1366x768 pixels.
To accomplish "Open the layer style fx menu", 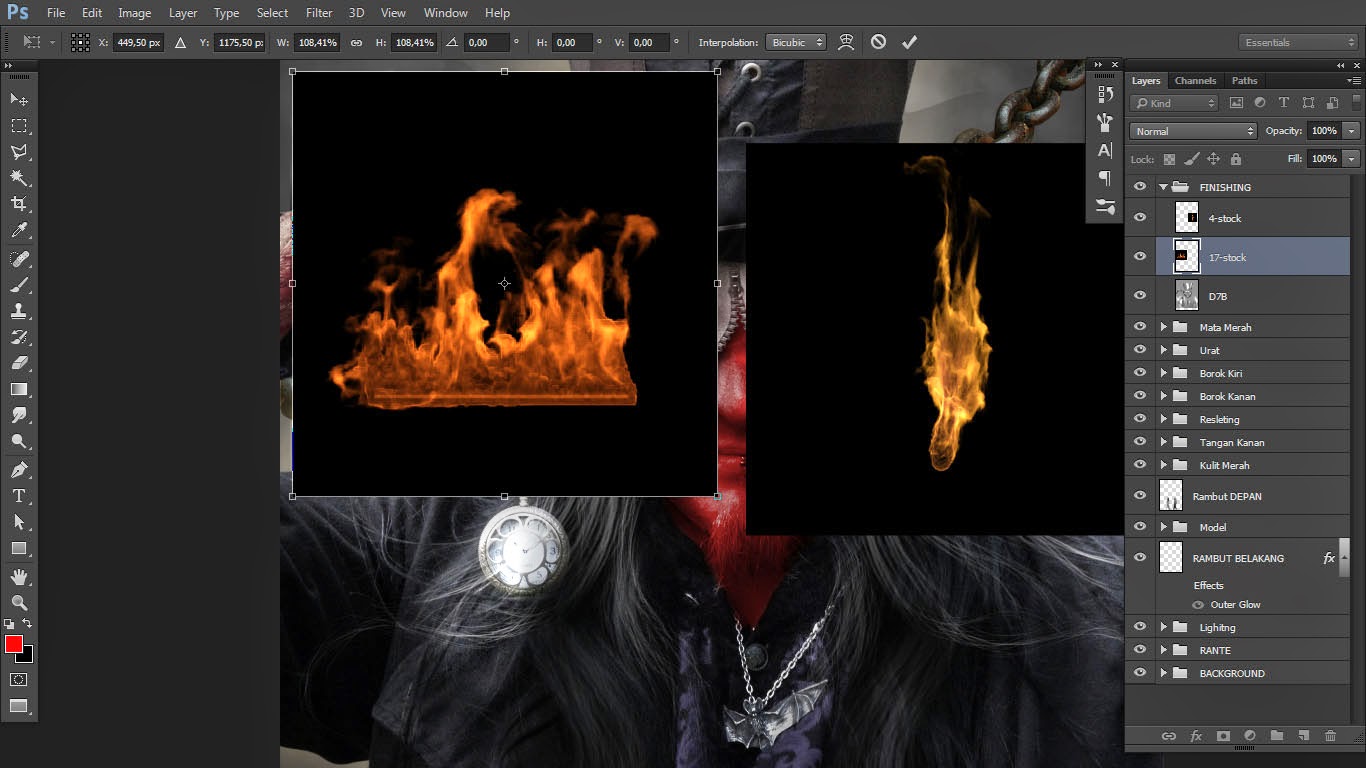I will point(1195,736).
